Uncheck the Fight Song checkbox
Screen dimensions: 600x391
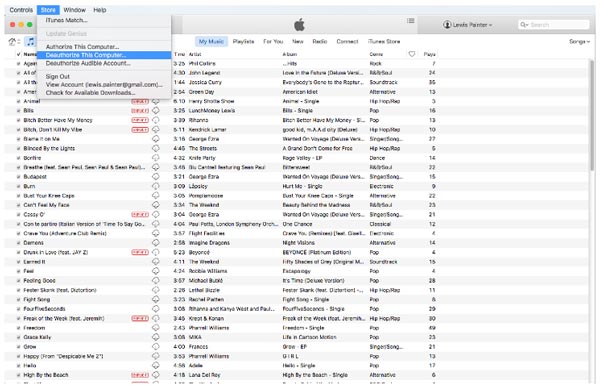pyautogui.click(x=18, y=300)
